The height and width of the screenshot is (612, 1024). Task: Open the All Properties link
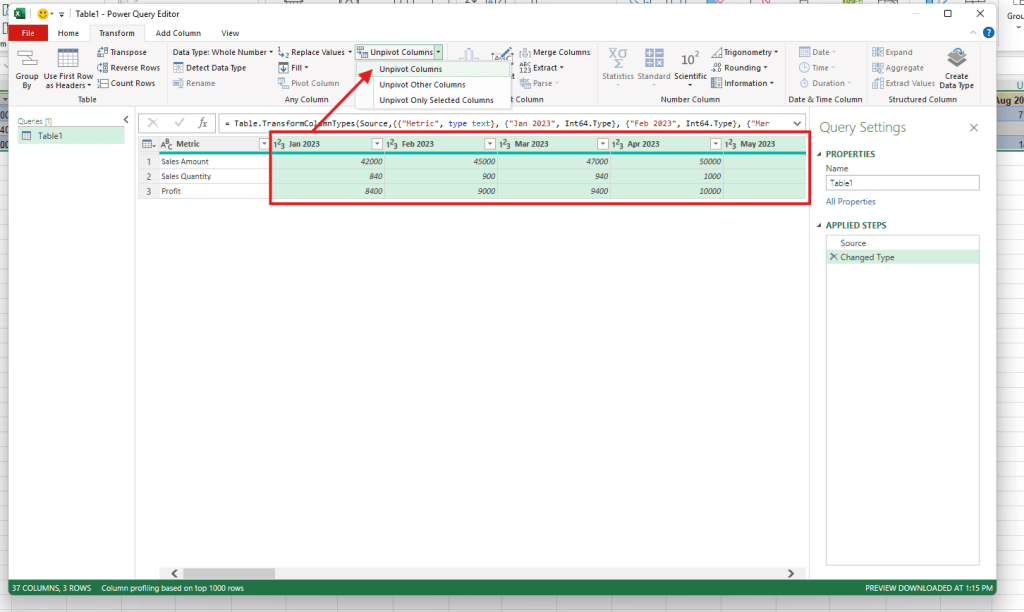pyautogui.click(x=850, y=202)
